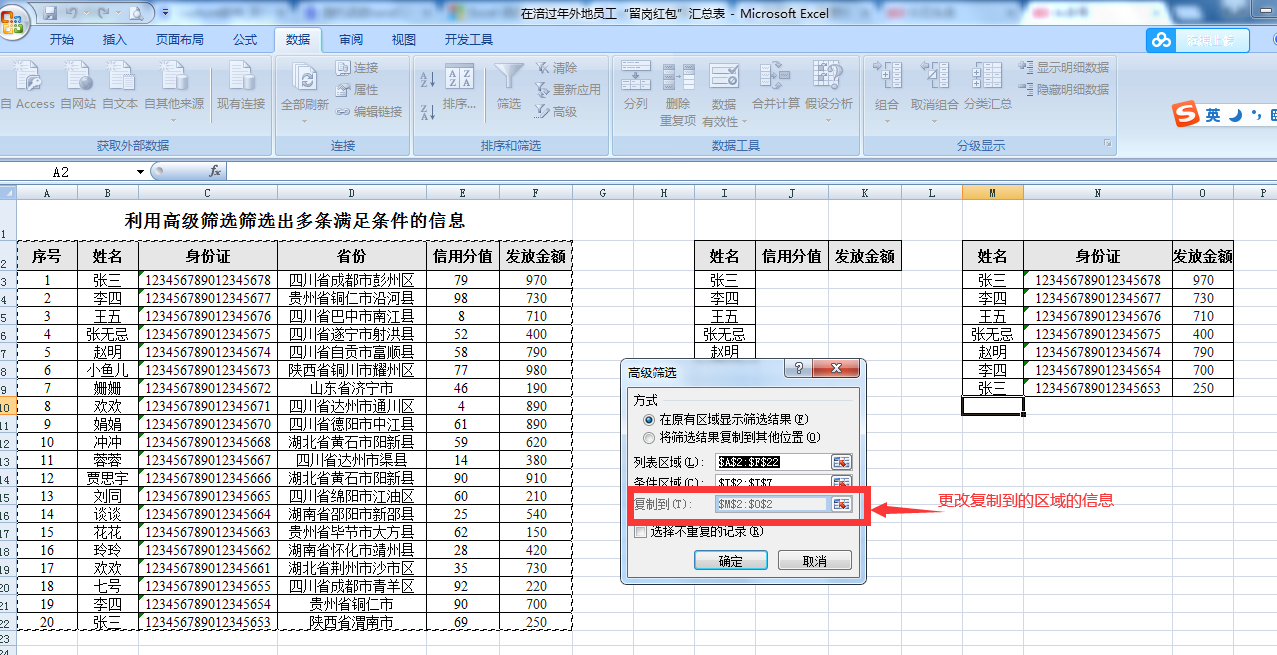Click Hide Detail (隐藏明细数据) icon
The image size is (1277, 655).
pyautogui.click(x=1064, y=90)
